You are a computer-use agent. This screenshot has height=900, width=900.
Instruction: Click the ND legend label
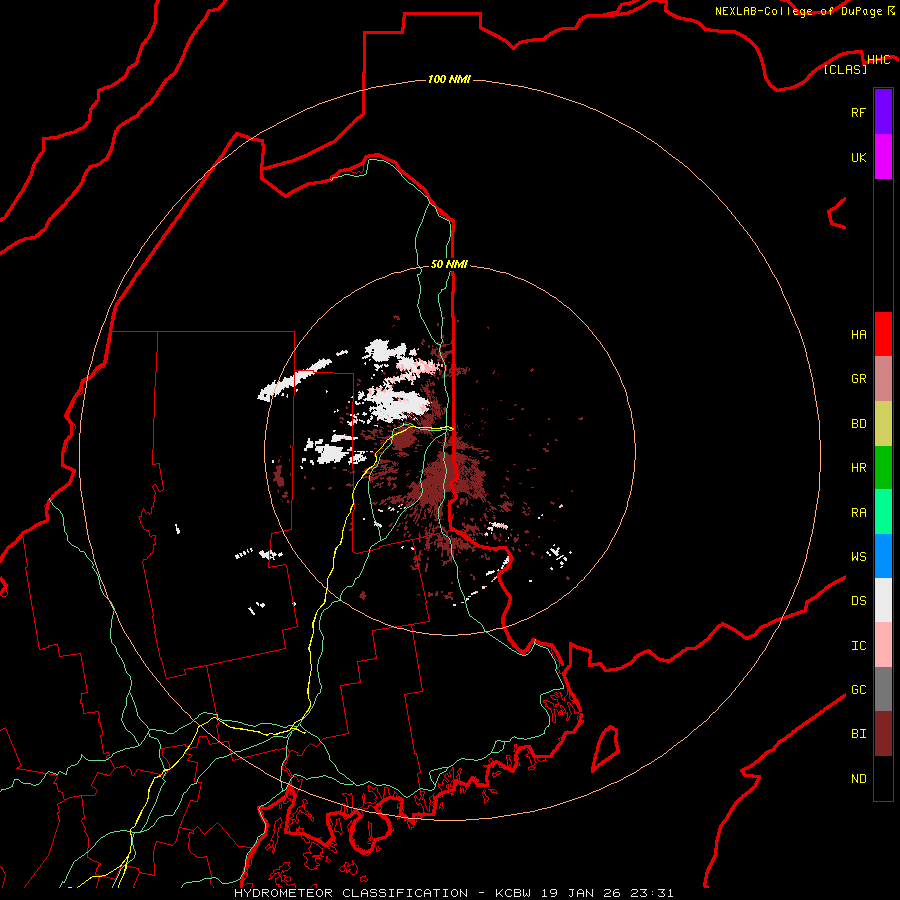pyautogui.click(x=858, y=778)
